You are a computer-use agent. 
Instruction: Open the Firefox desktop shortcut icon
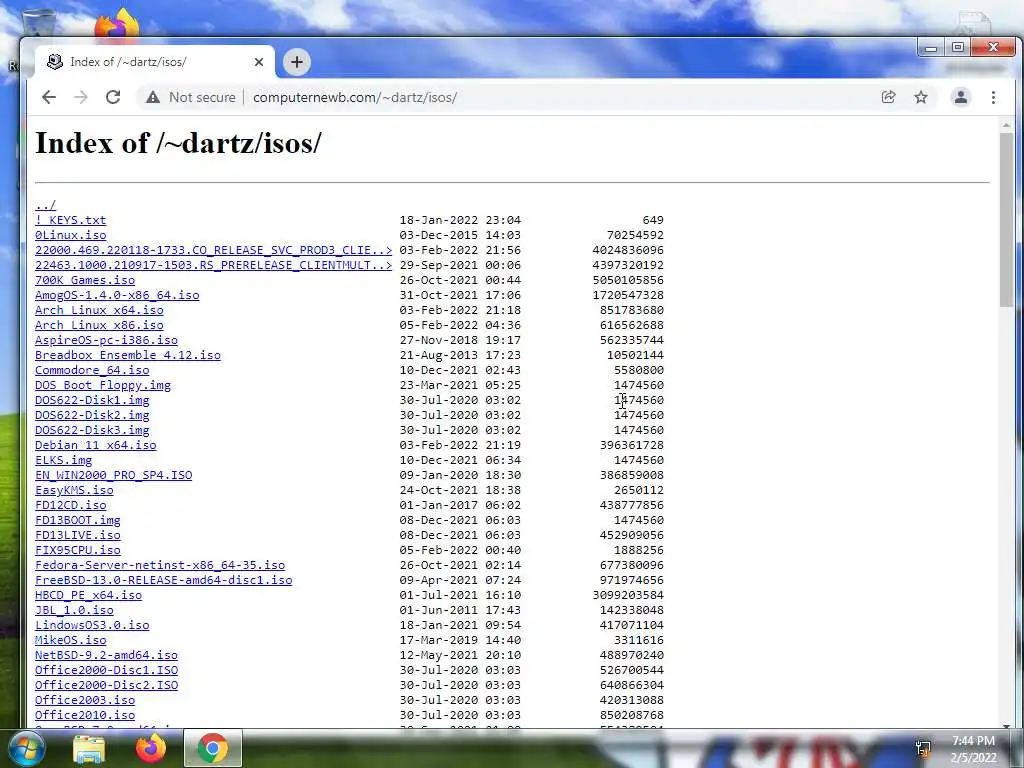[x=116, y=25]
